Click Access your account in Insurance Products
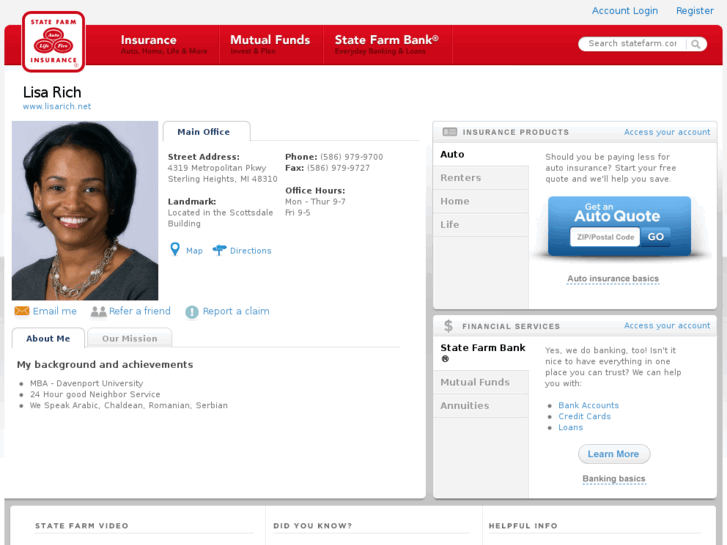 click(x=667, y=132)
